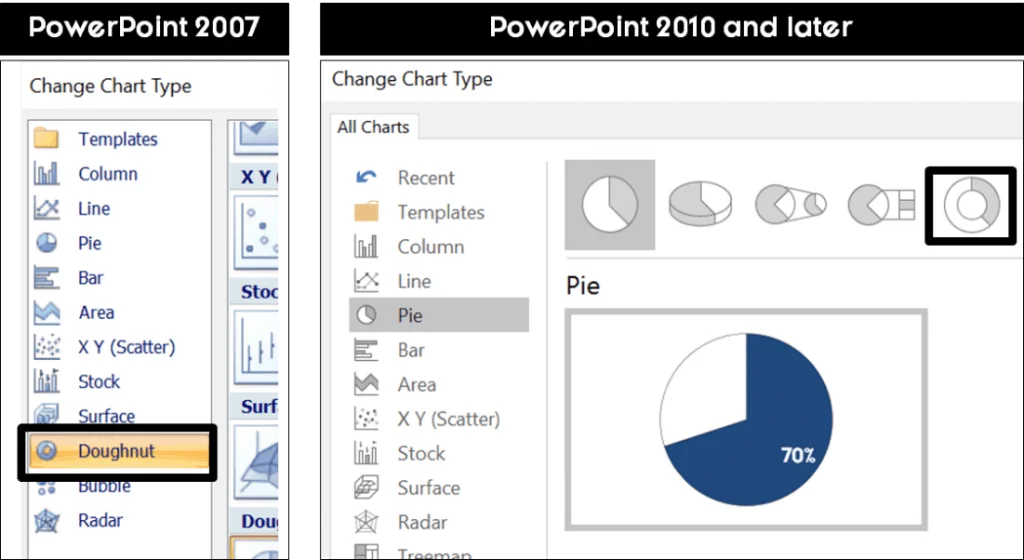Select Recent in 2010 chart list
The width and height of the screenshot is (1024, 560).
[426, 178]
